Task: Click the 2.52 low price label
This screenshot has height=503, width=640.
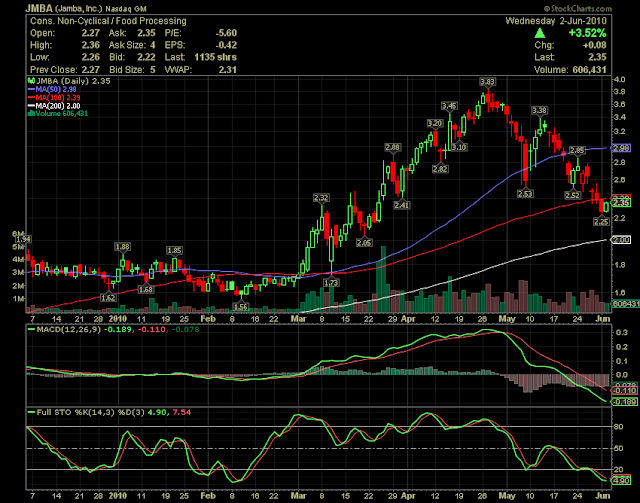Action: point(572,195)
